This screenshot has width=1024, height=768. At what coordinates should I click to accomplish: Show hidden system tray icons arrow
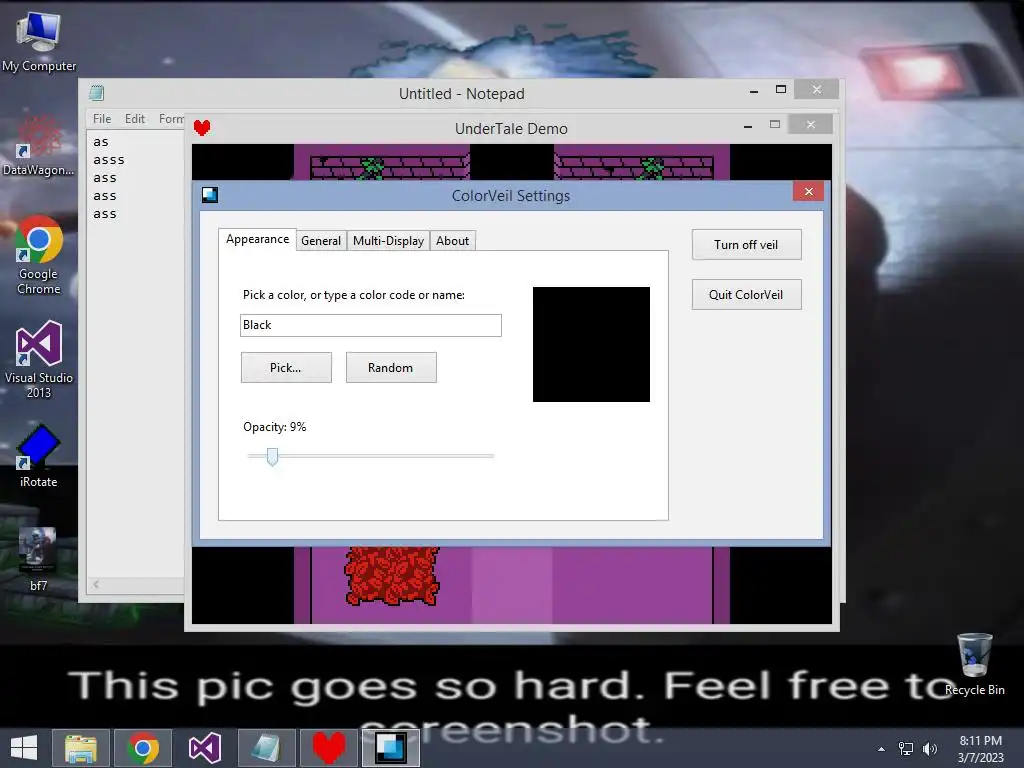[x=881, y=749]
